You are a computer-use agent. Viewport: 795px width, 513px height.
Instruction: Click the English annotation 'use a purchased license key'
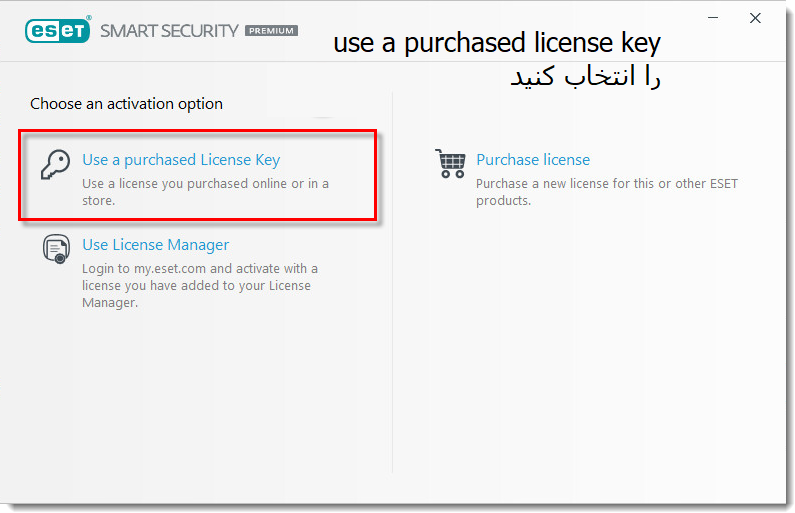(x=497, y=43)
